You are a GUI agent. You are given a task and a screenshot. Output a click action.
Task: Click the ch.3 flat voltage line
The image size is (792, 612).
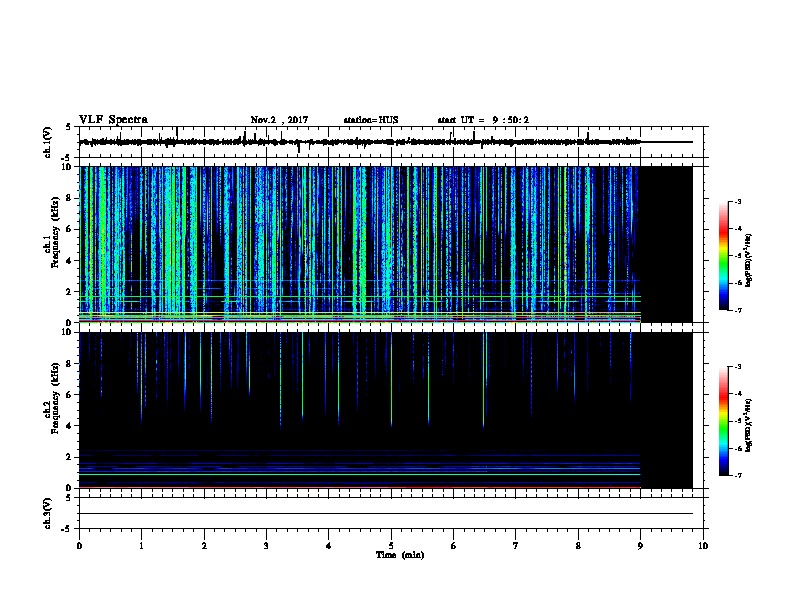pyautogui.click(x=386, y=514)
